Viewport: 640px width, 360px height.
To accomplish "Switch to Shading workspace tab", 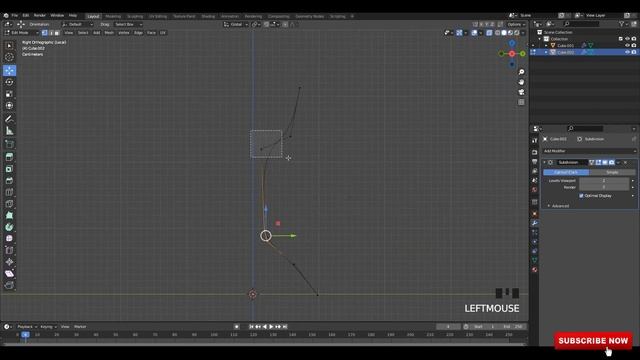I will (208, 16).
